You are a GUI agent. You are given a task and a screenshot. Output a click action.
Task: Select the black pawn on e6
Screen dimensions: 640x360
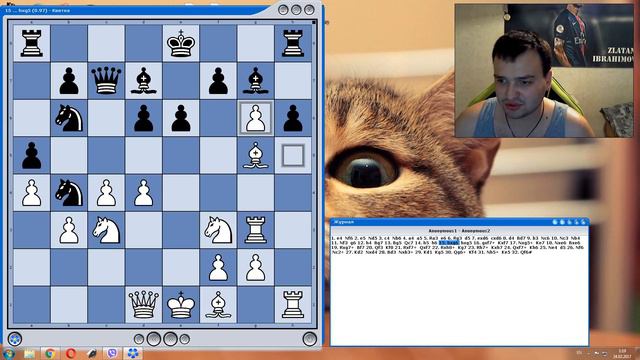(181, 118)
